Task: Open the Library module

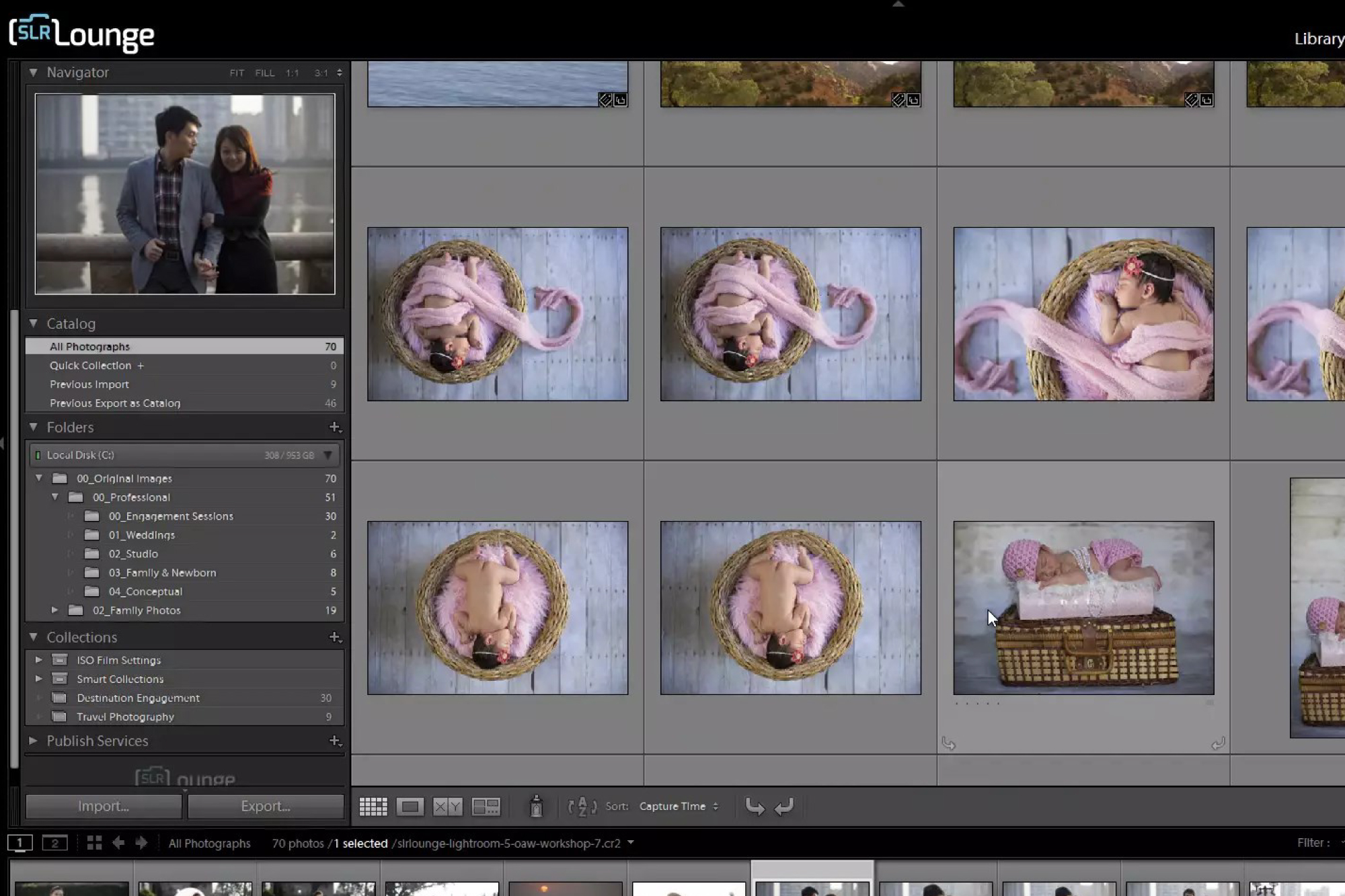Action: tap(1319, 39)
